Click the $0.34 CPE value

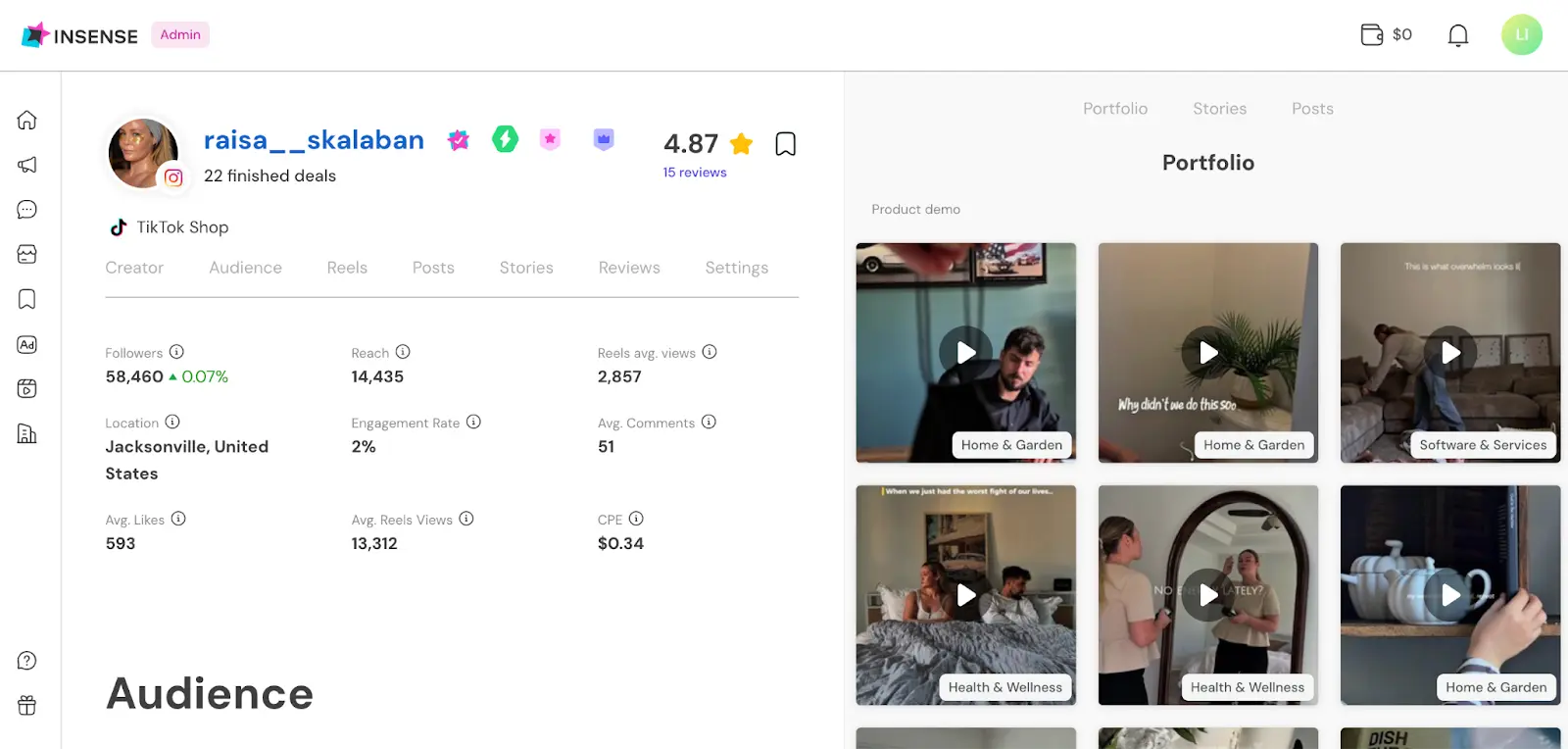pyautogui.click(x=620, y=543)
